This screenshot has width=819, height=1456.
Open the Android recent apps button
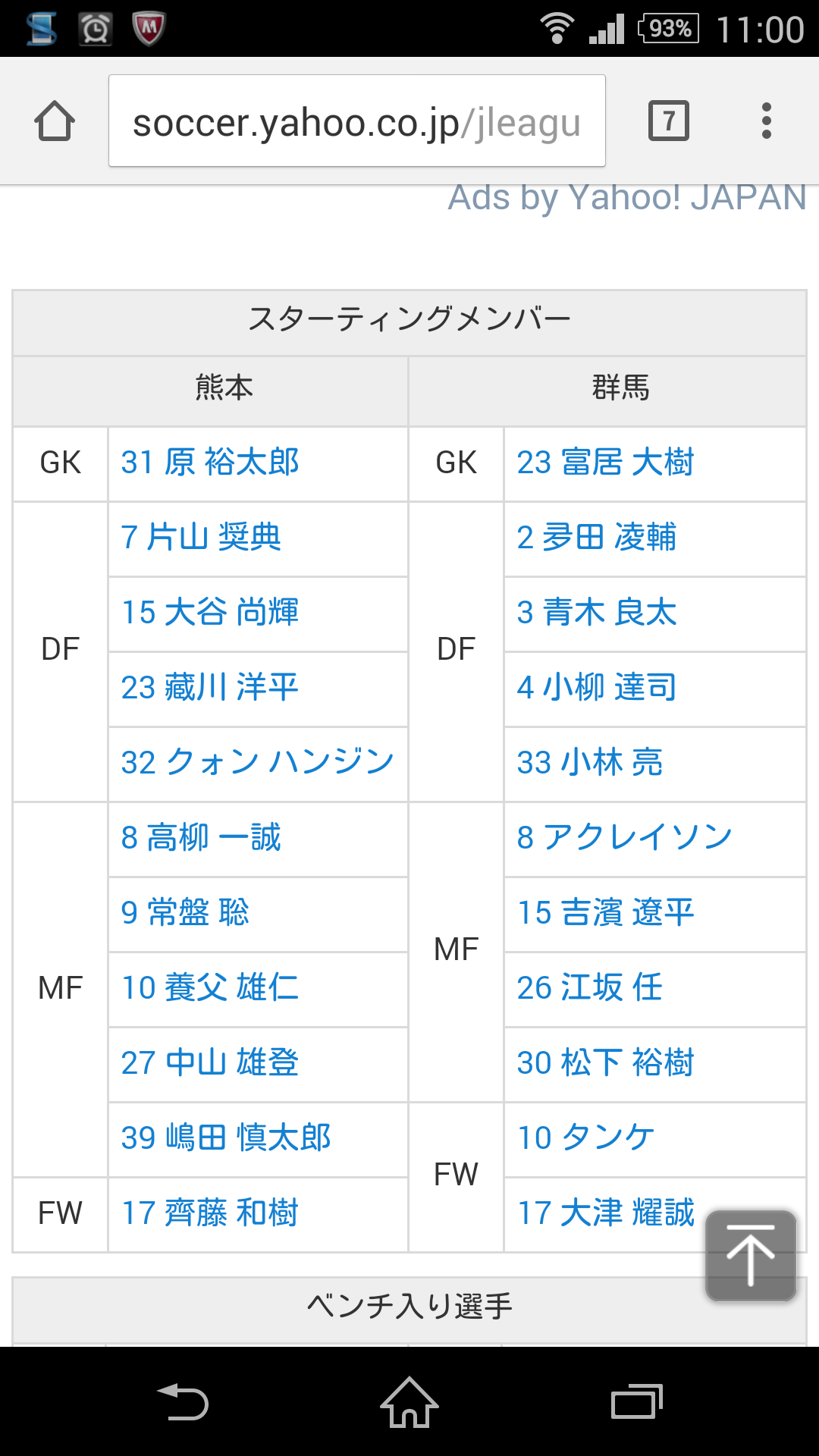[x=637, y=1401]
